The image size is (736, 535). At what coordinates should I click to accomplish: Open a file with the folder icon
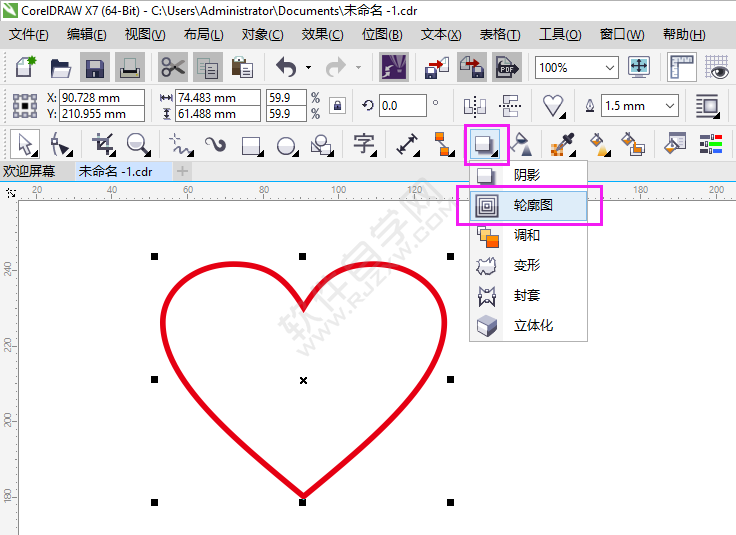pyautogui.click(x=61, y=68)
